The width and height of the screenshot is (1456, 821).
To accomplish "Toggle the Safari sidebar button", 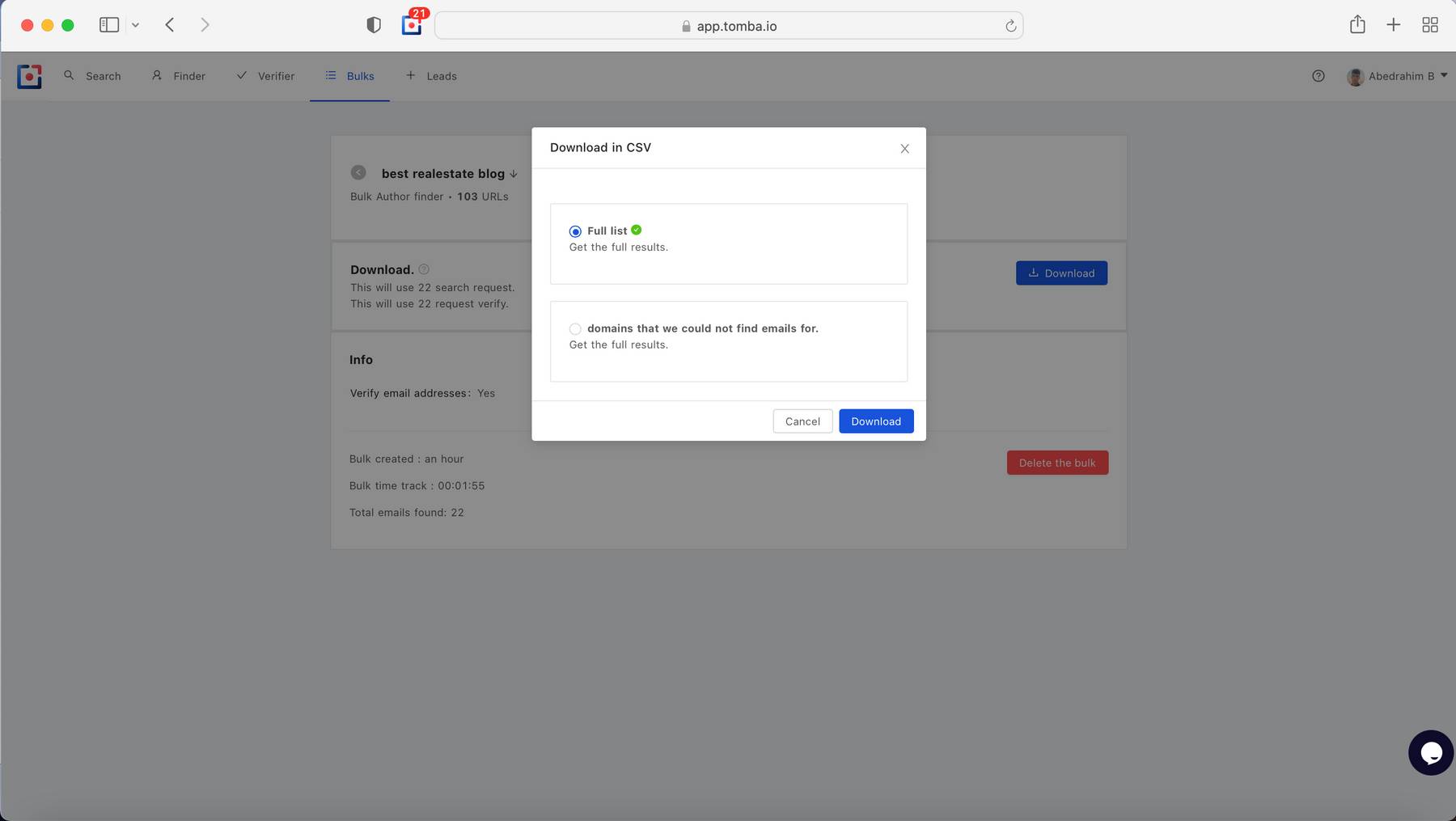I will pos(109,25).
